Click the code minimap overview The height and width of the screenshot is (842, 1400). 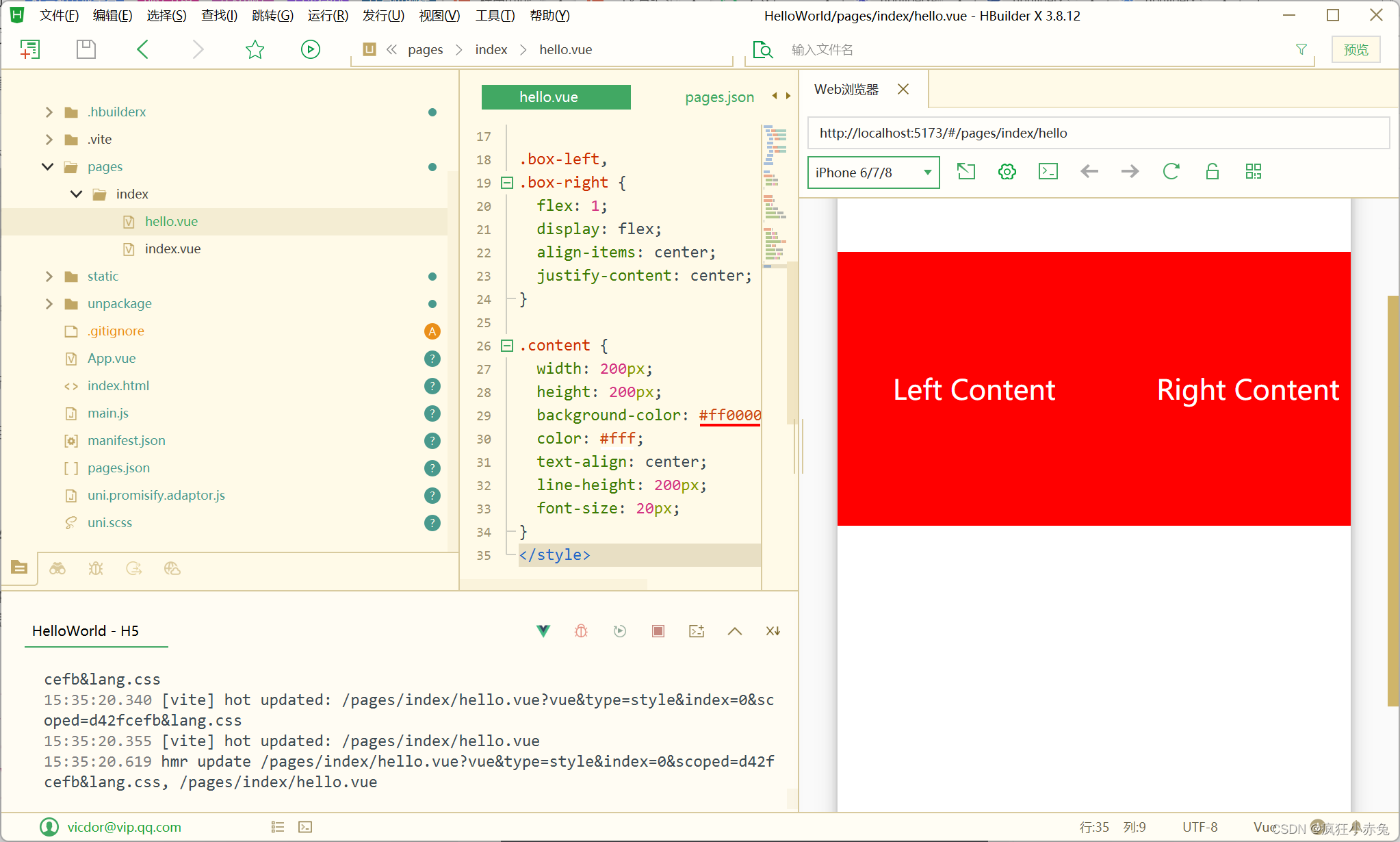pyautogui.click(x=775, y=195)
